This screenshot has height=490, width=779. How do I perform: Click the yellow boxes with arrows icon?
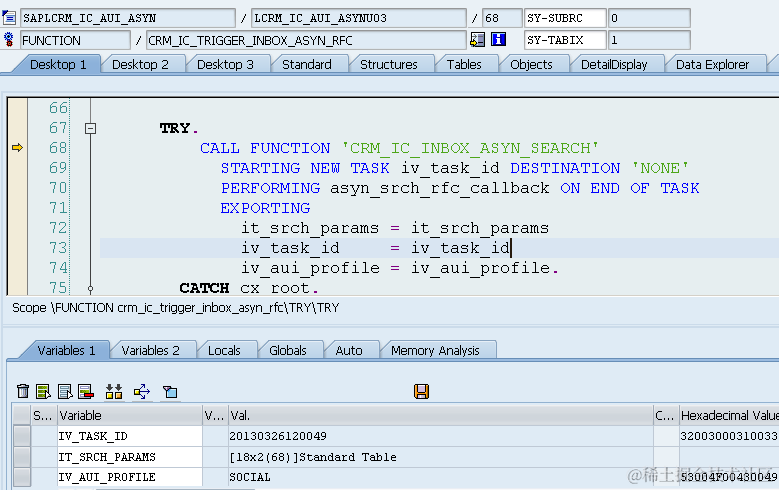[114, 391]
